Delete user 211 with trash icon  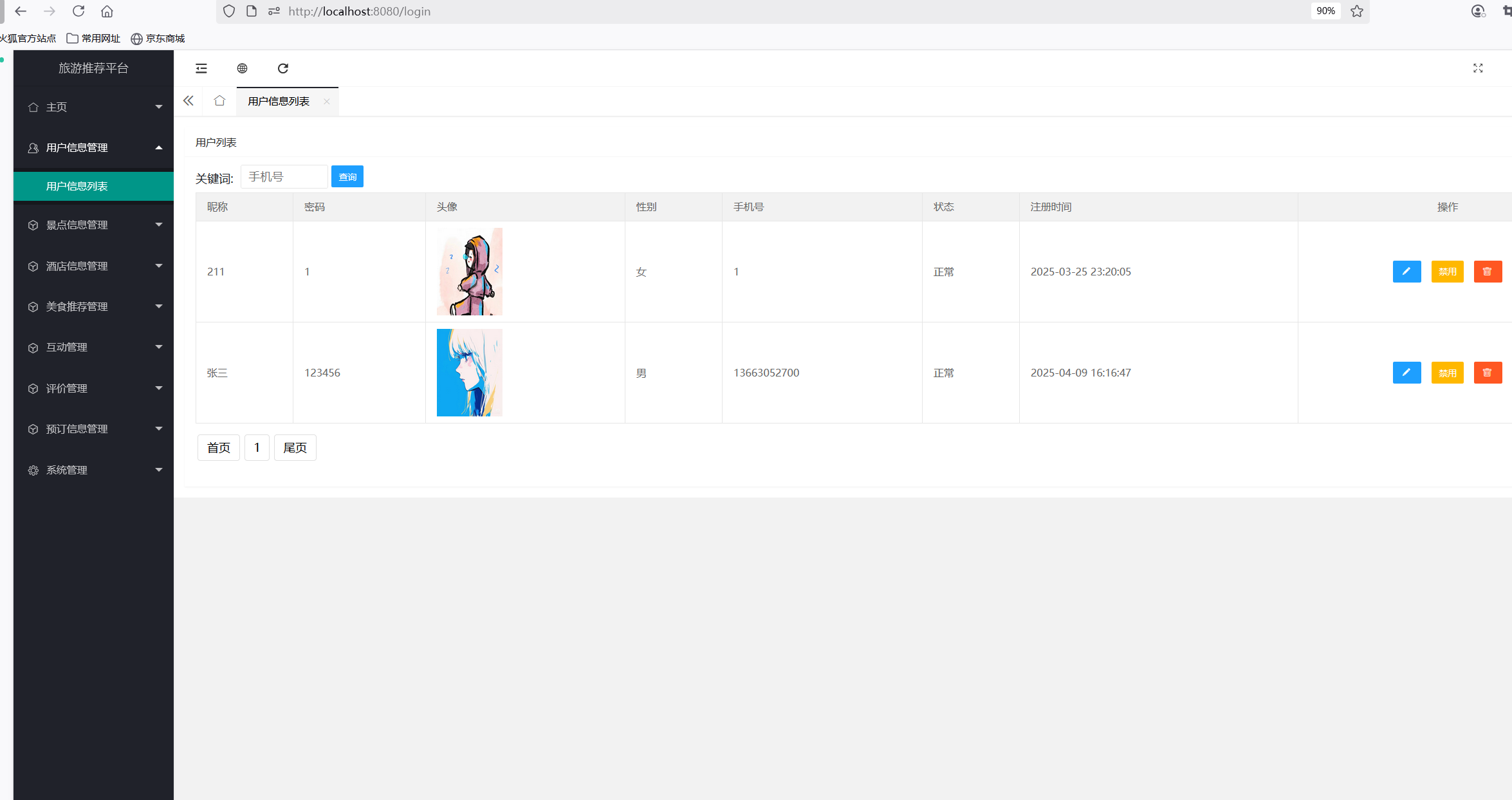(1488, 272)
